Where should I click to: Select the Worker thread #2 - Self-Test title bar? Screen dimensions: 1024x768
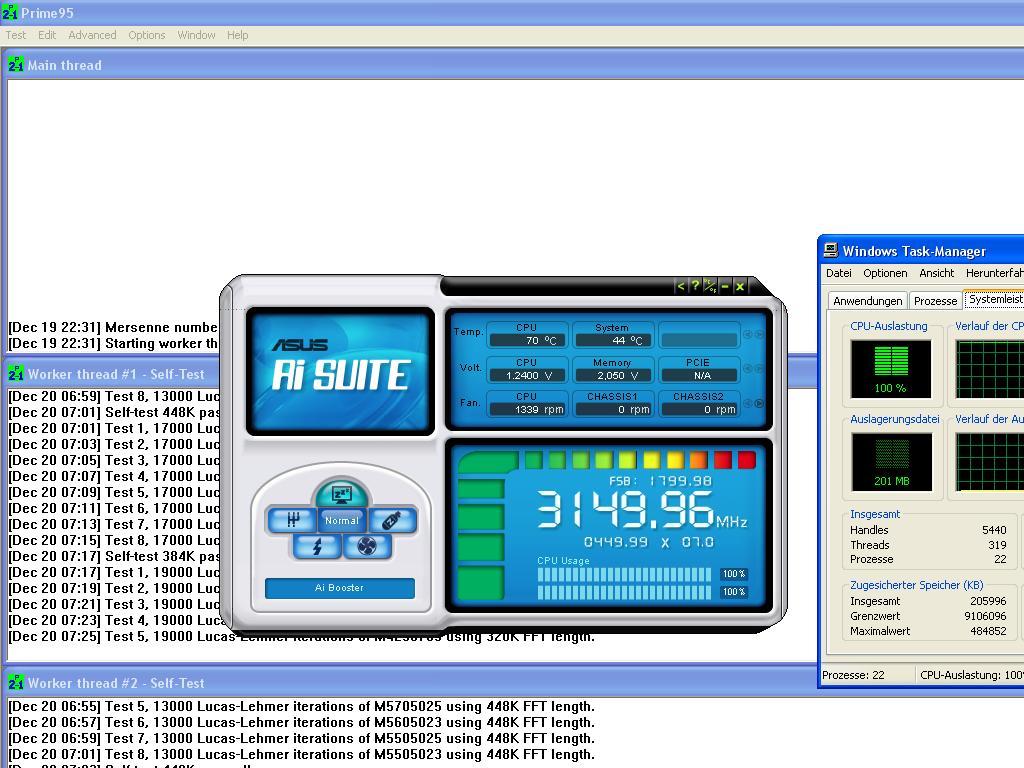click(x=411, y=683)
